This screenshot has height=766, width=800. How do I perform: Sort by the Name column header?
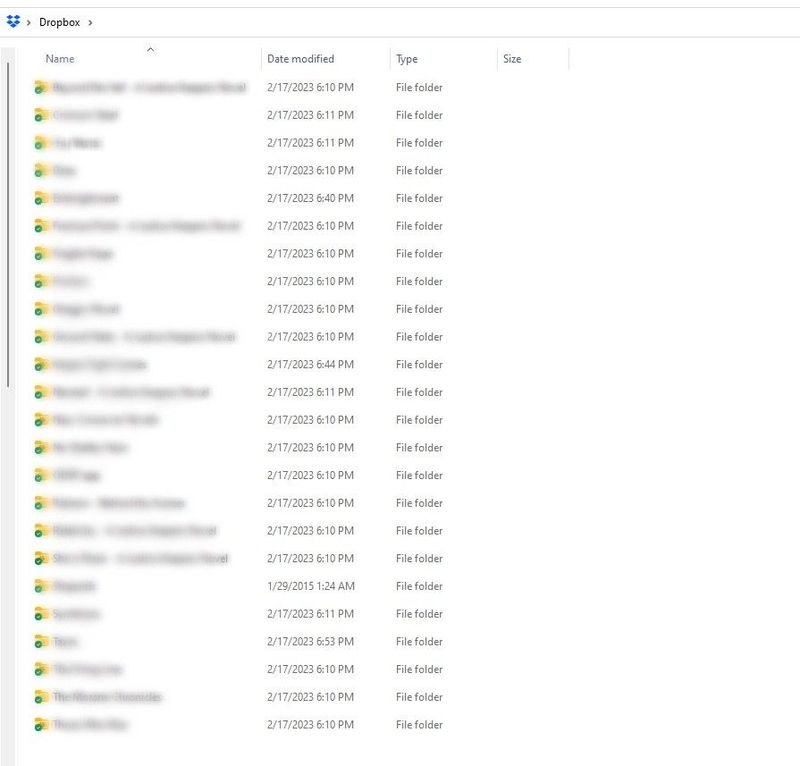point(60,59)
